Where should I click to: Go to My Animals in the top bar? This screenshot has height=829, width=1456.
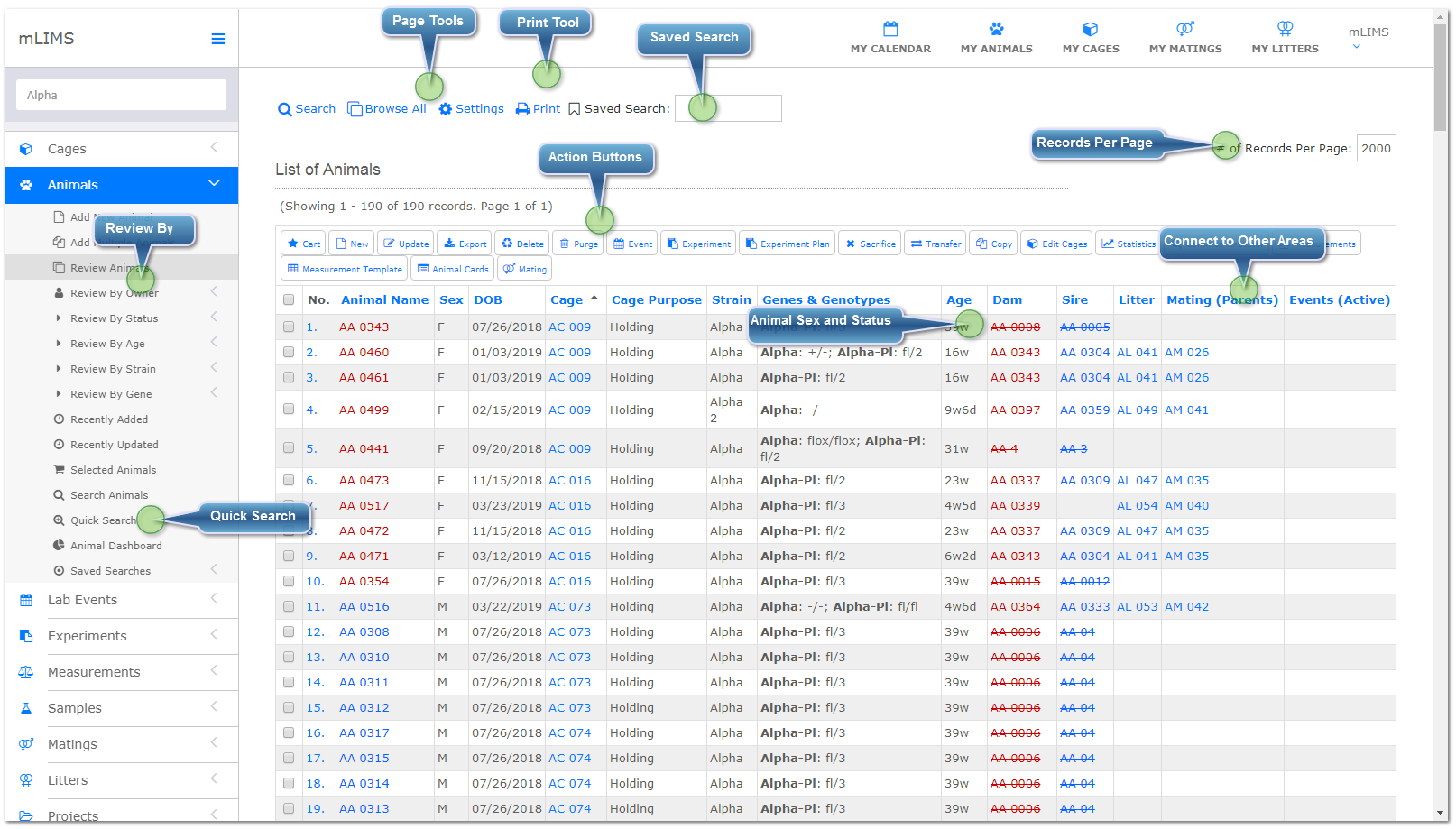coord(996,38)
